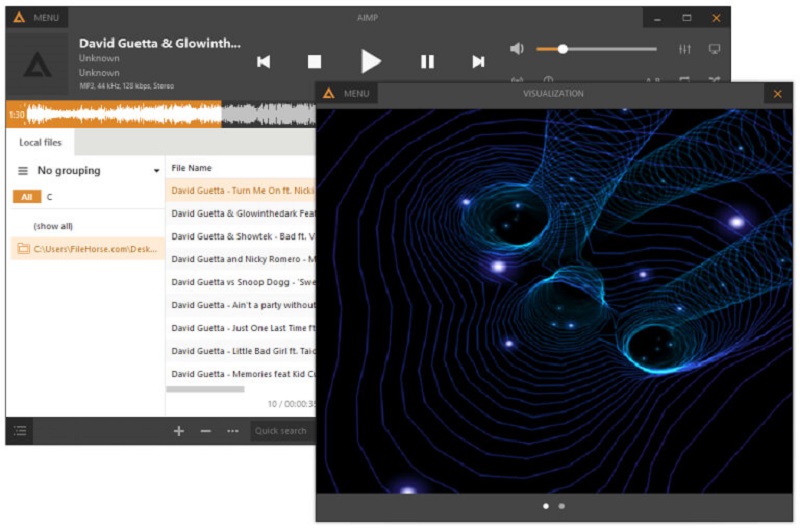Mute audio via the speaker icon
Viewport: 800px width, 528px height.
516,49
